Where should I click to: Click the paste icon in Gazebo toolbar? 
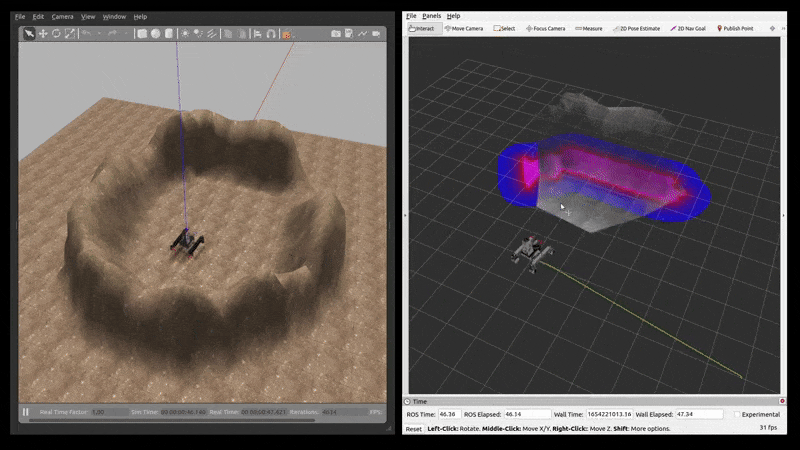point(242,34)
